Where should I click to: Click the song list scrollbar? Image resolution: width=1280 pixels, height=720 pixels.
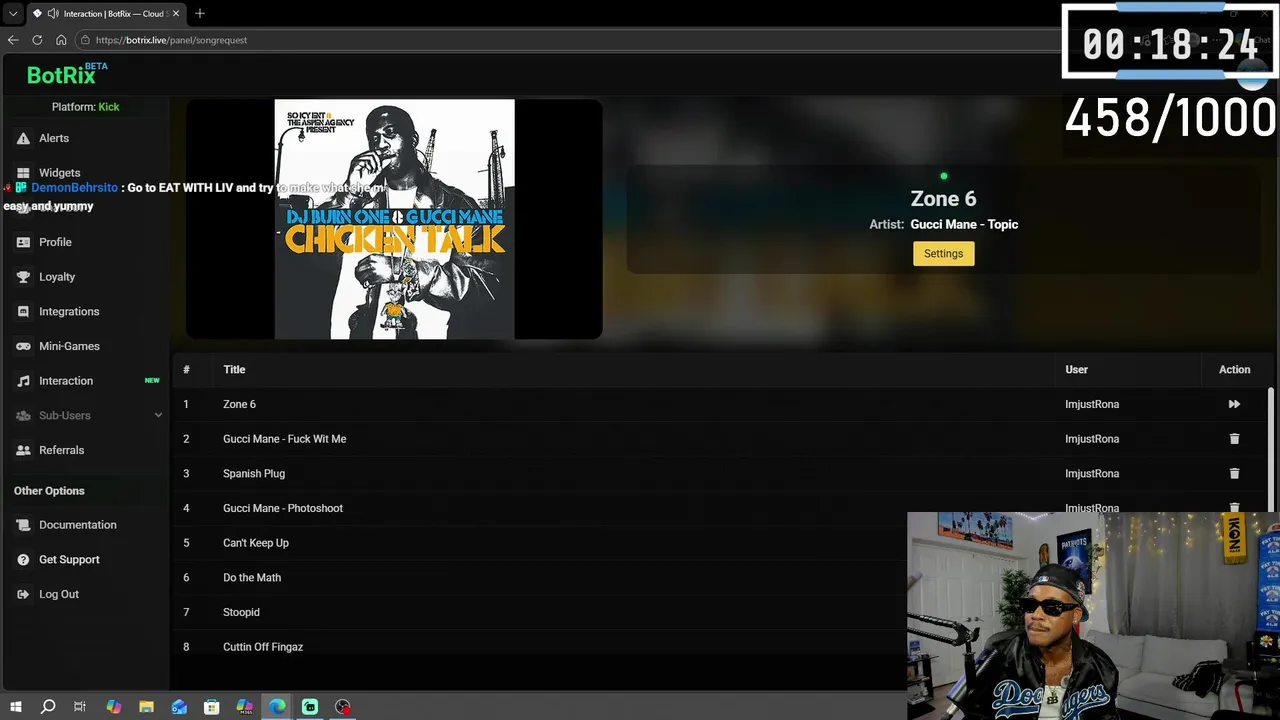pyautogui.click(x=1271, y=450)
